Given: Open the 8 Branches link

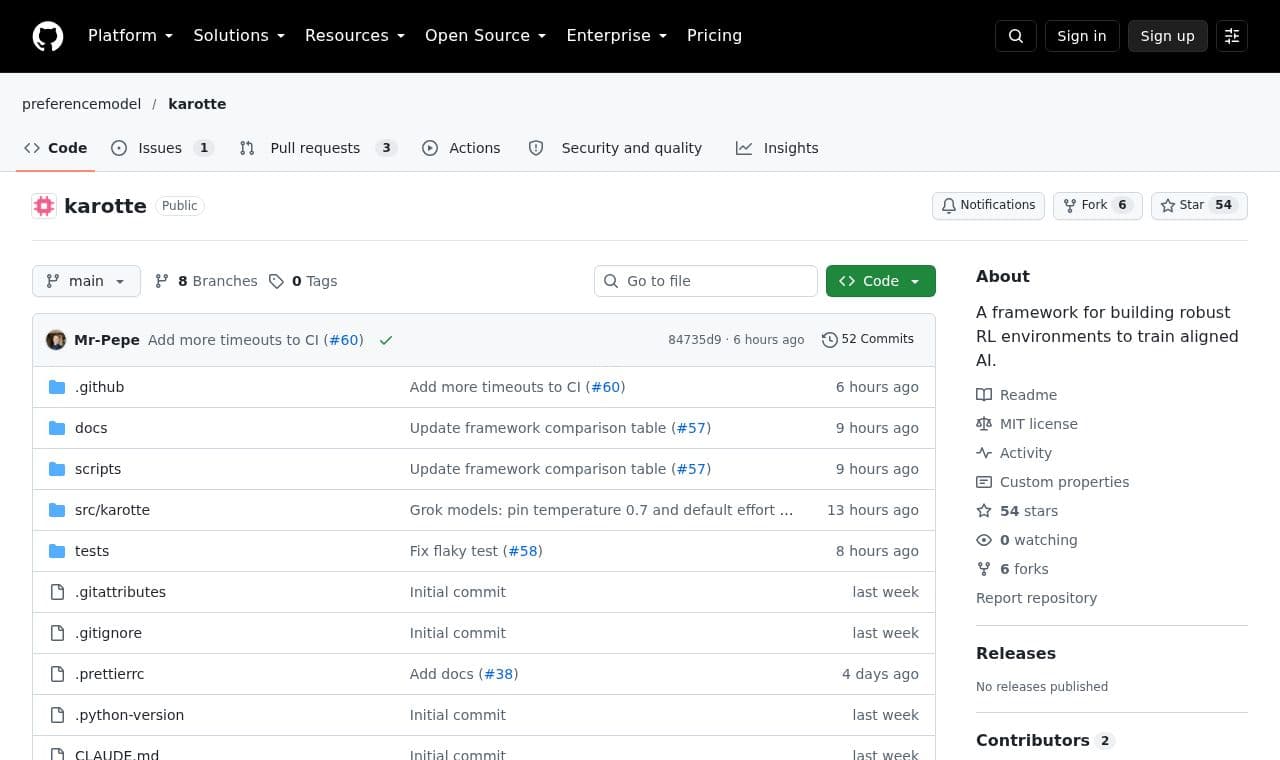Looking at the screenshot, I should [x=206, y=281].
